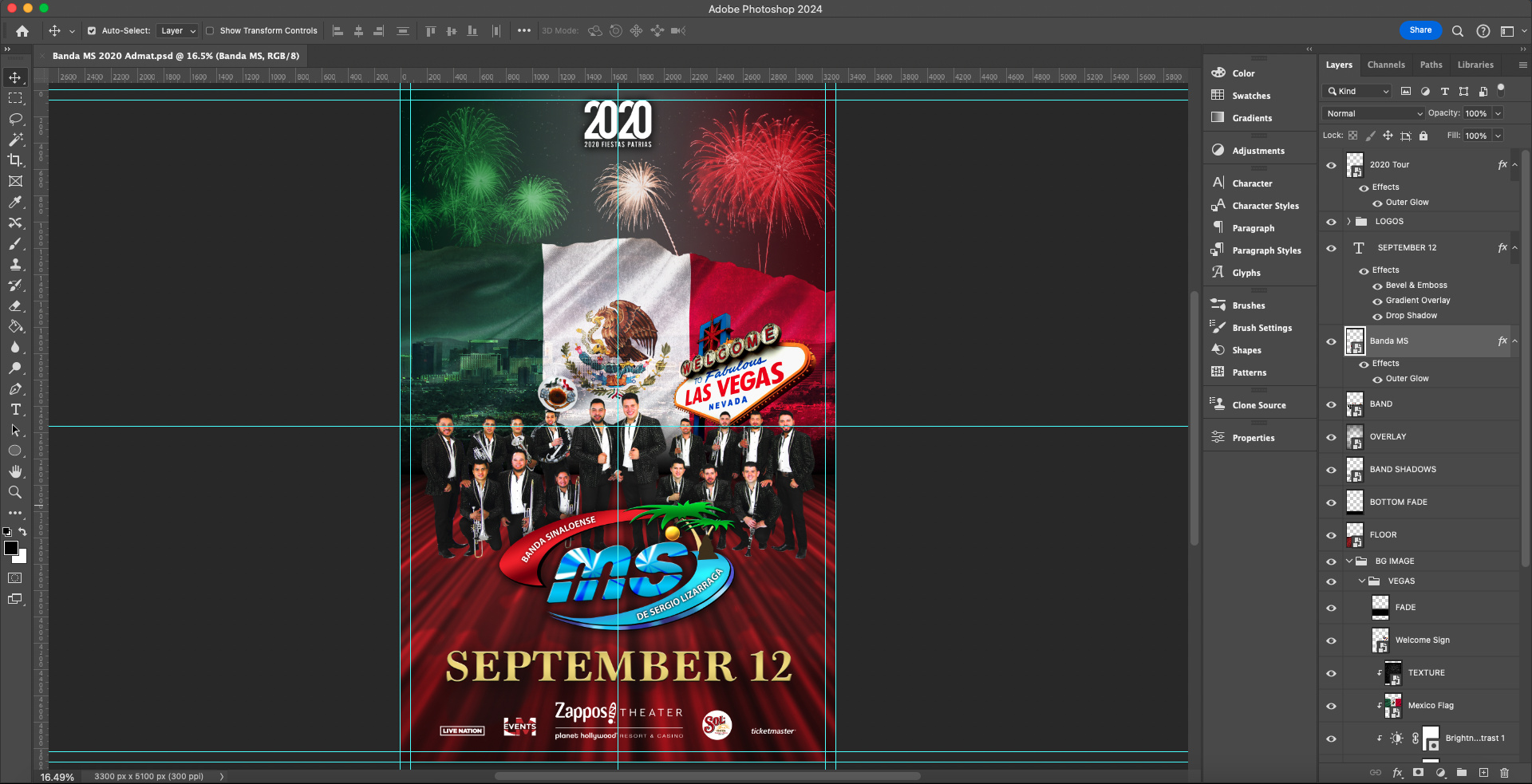Select the Rectangular Marquee tool
The image size is (1532, 784).
click(15, 98)
